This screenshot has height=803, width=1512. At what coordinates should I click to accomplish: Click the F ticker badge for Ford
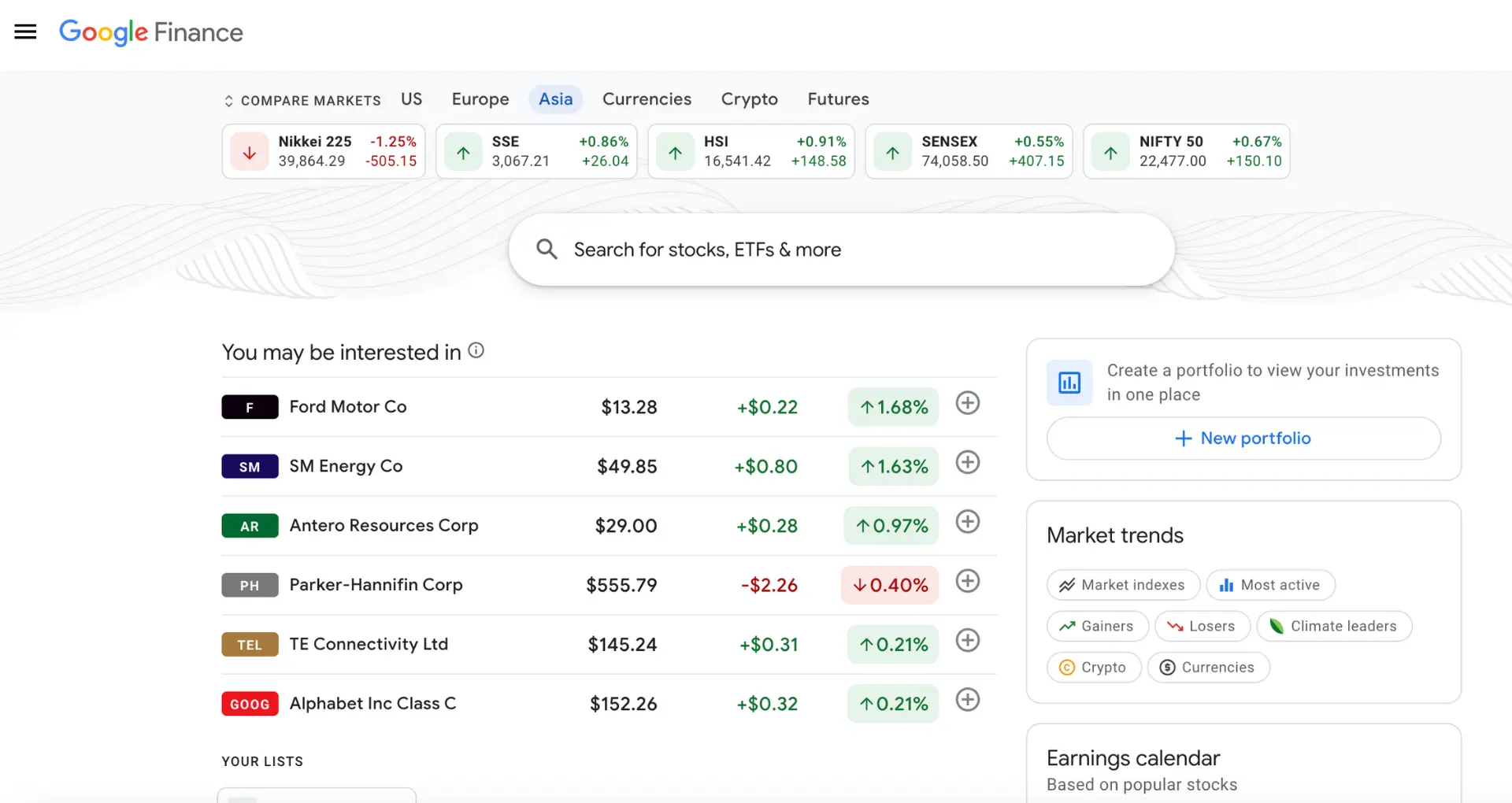(x=250, y=407)
